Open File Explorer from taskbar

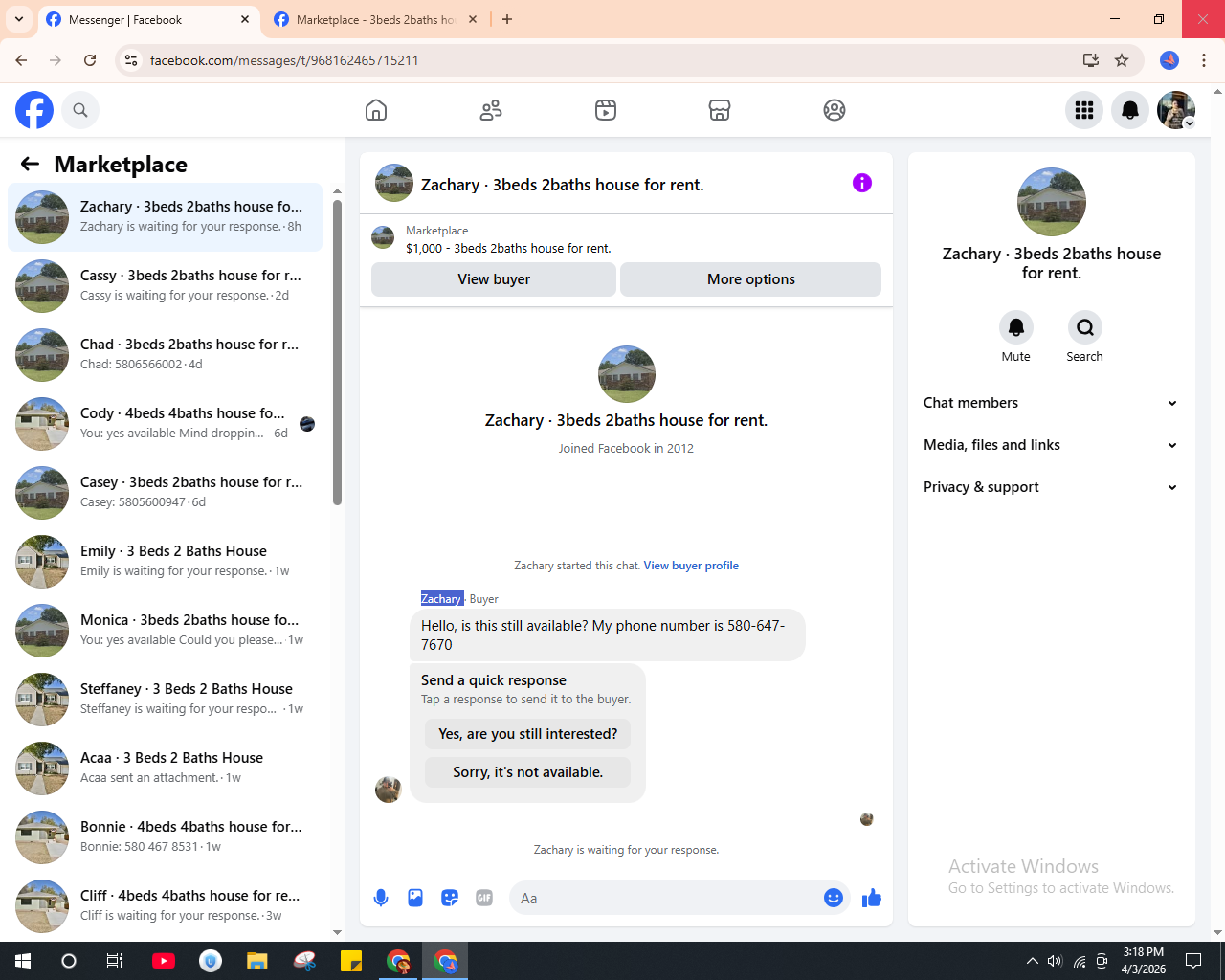tap(256, 961)
